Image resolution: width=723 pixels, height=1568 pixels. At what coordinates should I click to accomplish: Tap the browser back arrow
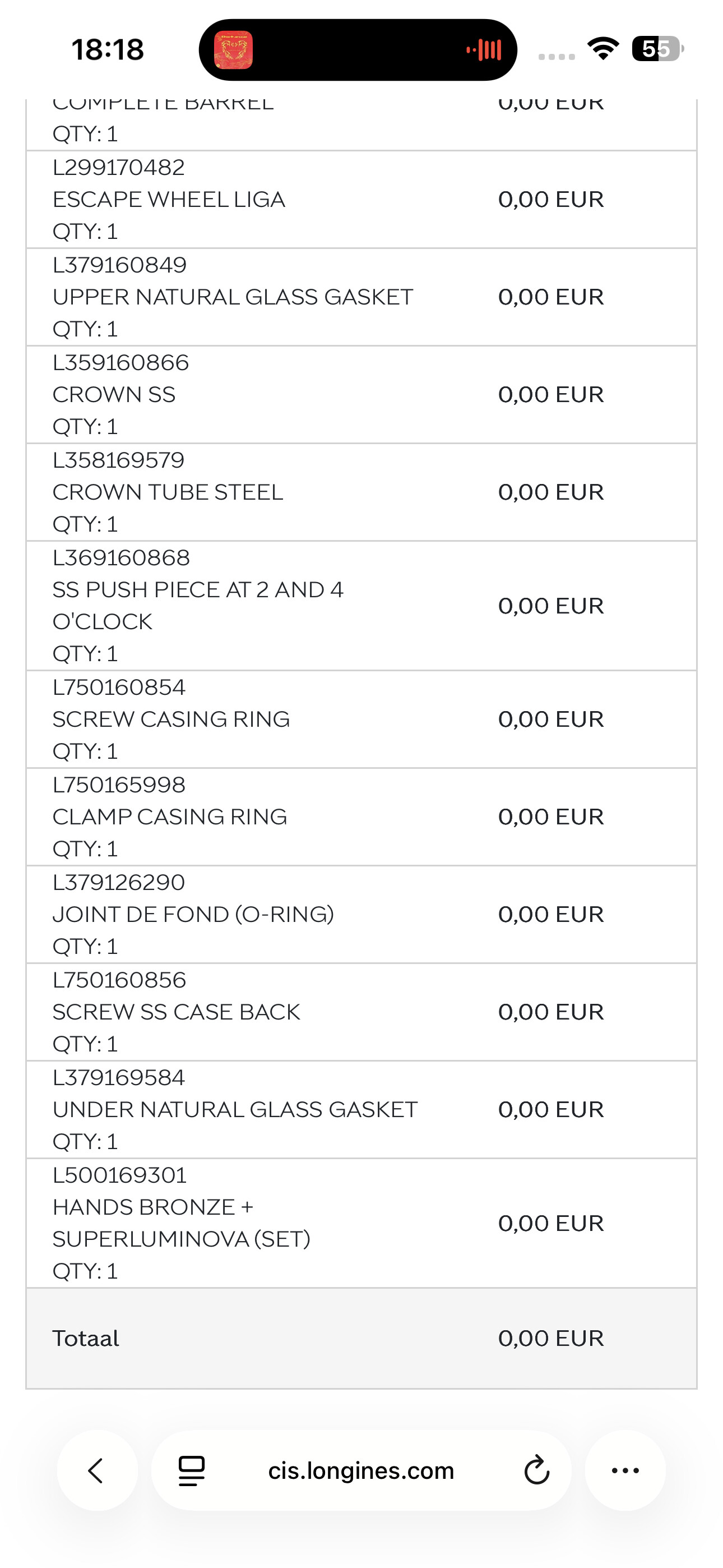pos(97,1470)
